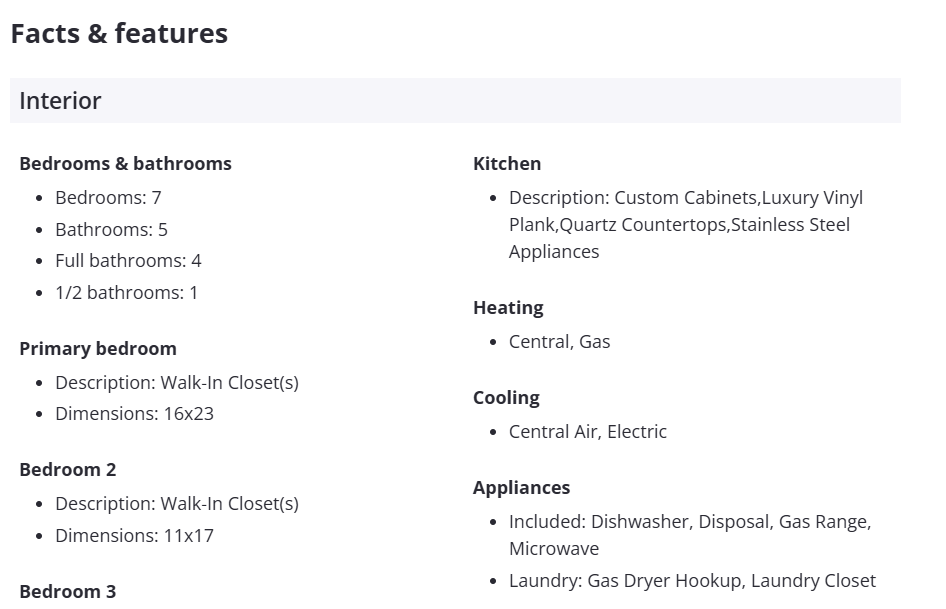Select the Central, Gas heating entry
Screen dimensions: 946x609
pyautogui.click(x=559, y=342)
